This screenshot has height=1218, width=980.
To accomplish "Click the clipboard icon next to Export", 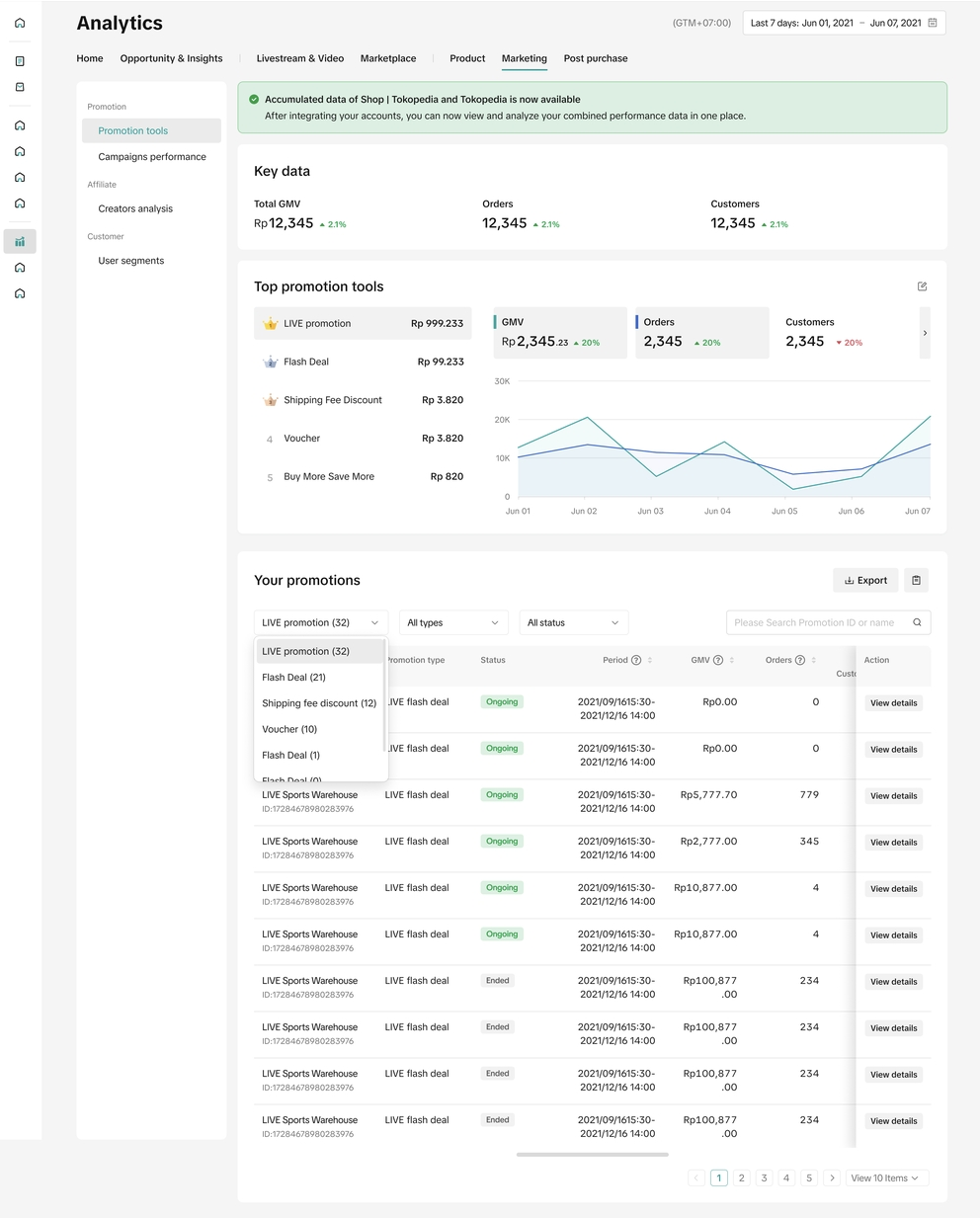I will coord(916,581).
